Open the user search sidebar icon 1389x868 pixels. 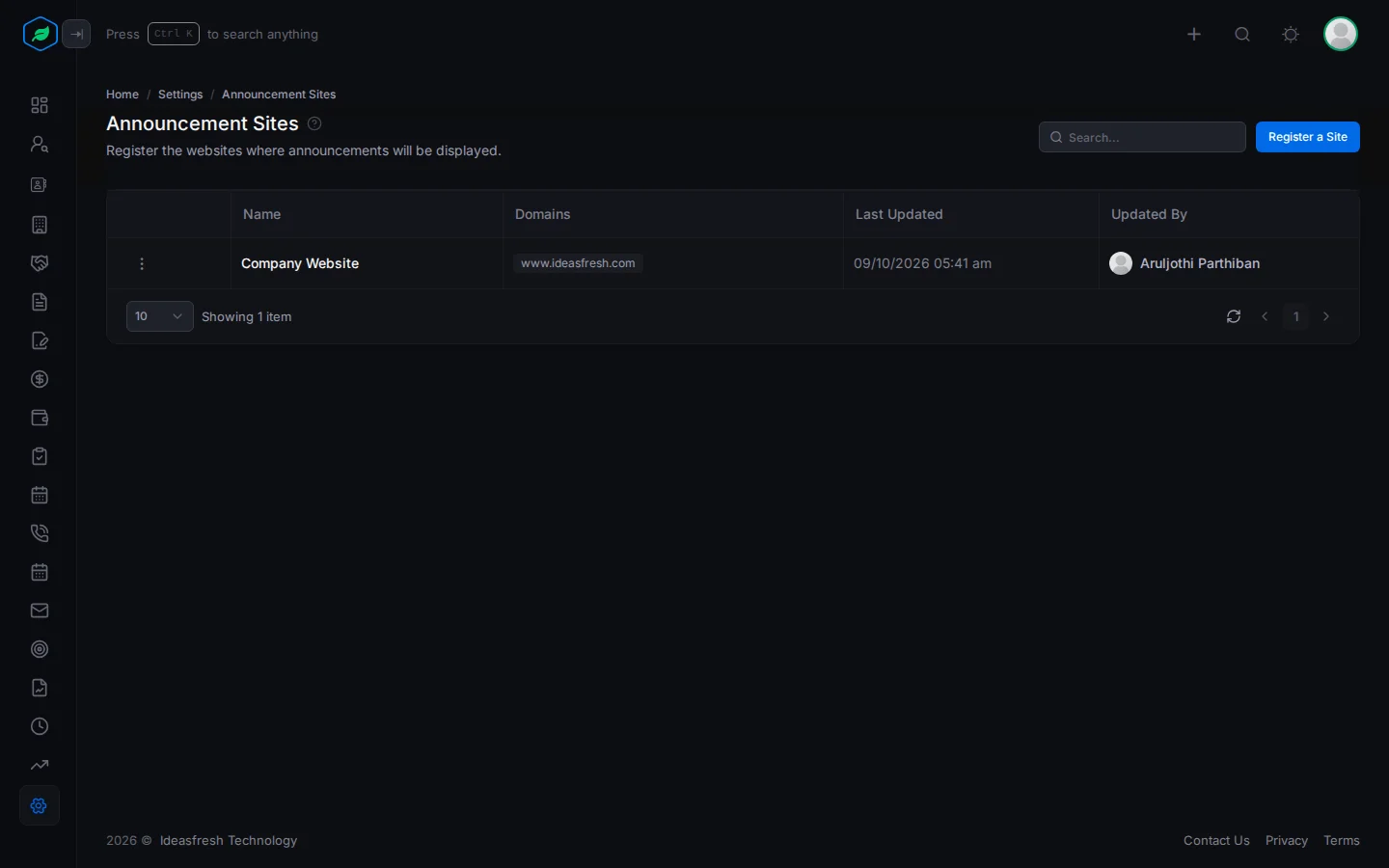(x=40, y=144)
